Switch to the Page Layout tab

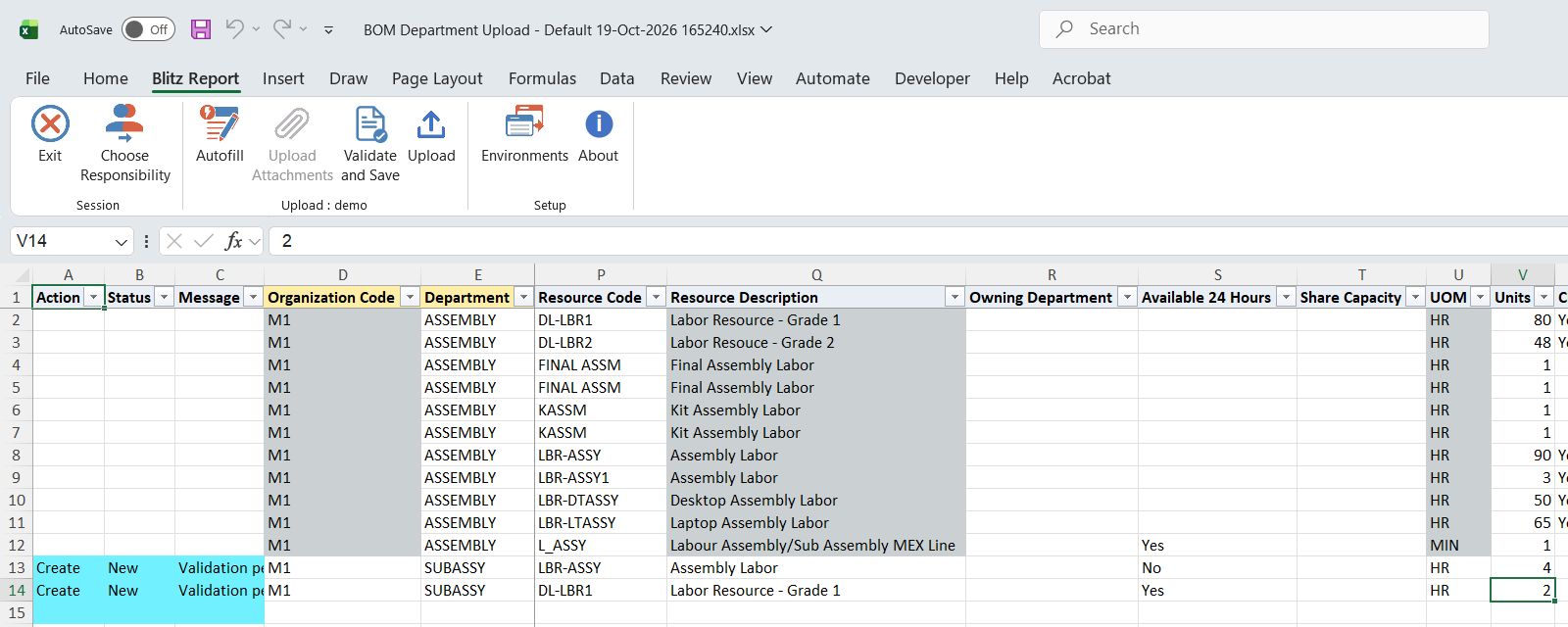point(437,78)
